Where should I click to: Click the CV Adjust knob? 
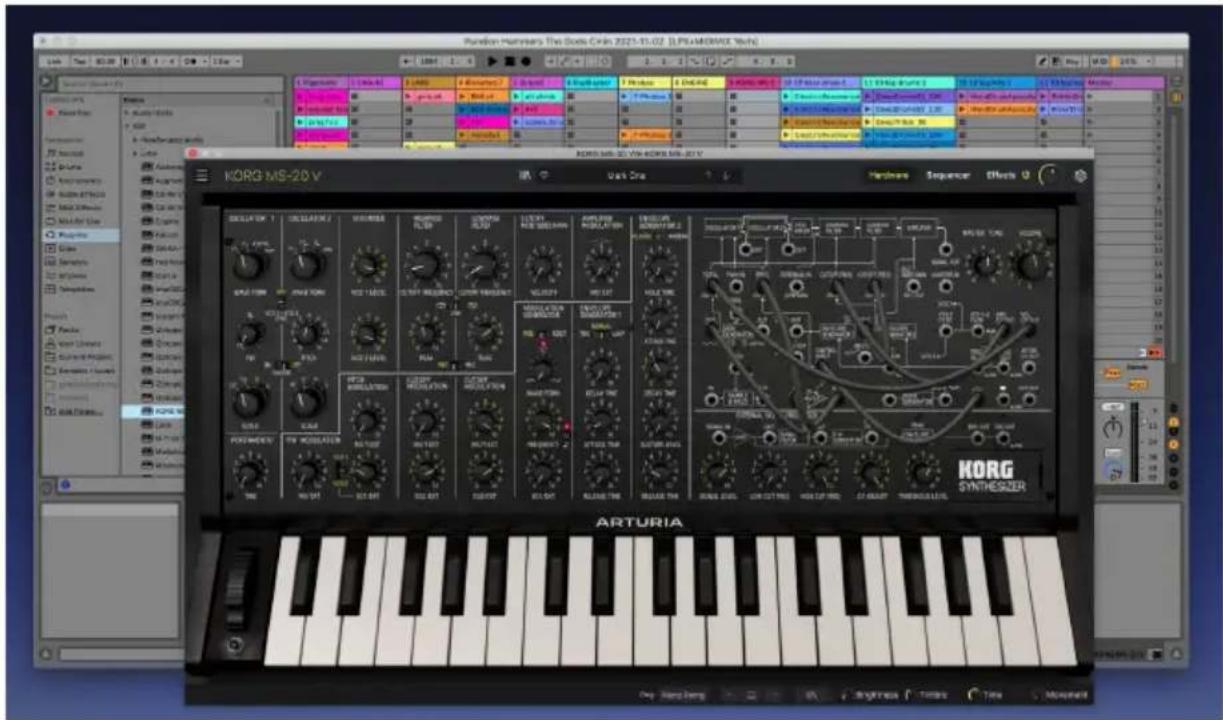coord(870,470)
